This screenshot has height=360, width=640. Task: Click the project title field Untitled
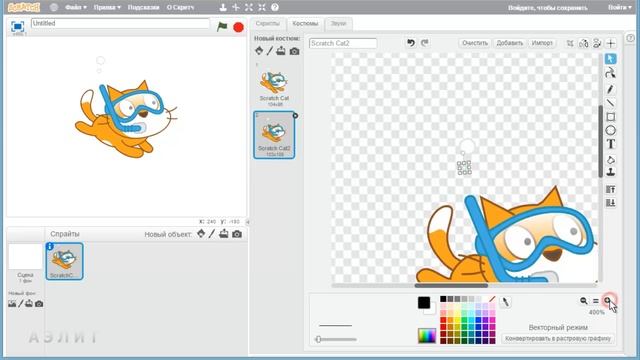(120, 23)
